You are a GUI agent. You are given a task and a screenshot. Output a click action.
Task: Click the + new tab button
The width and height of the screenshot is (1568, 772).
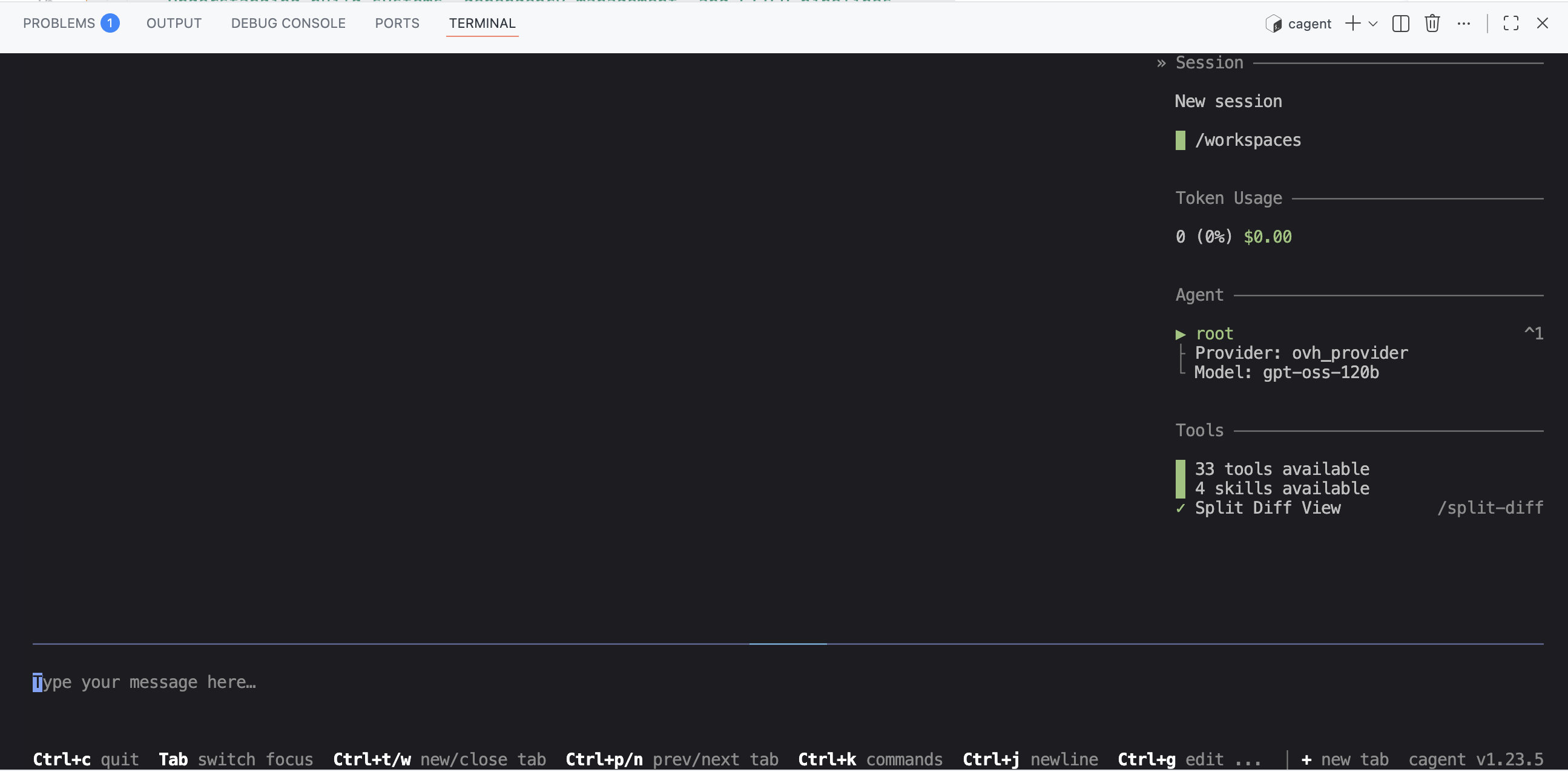(x=1345, y=759)
